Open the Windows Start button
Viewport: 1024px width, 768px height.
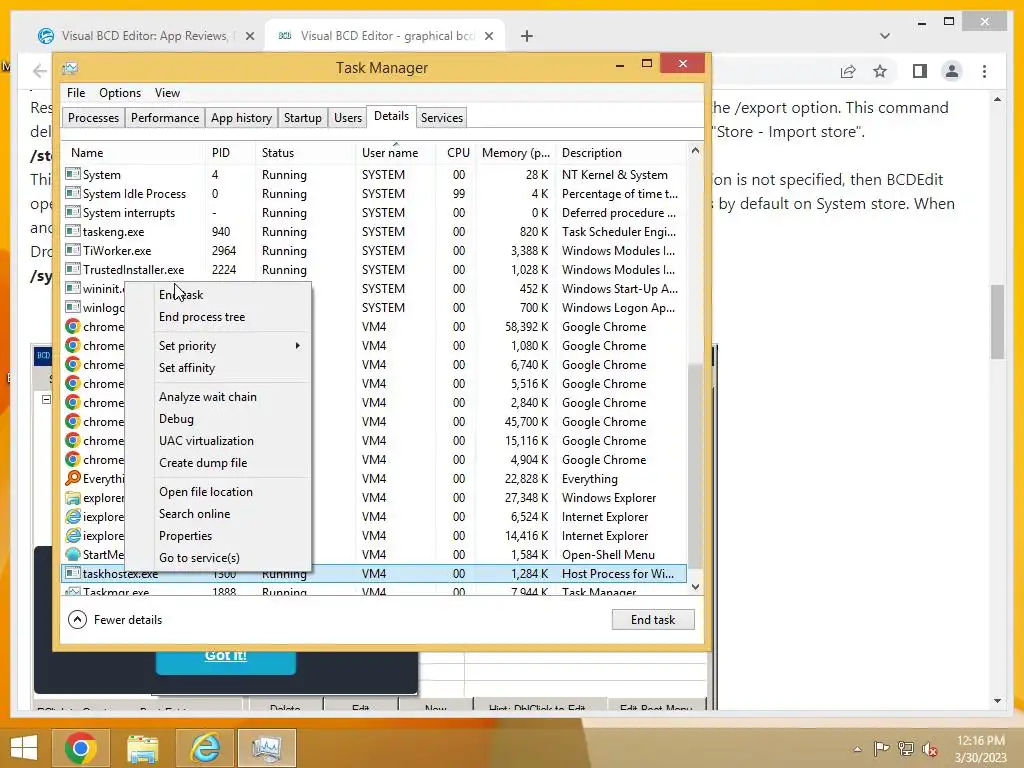(x=24, y=748)
